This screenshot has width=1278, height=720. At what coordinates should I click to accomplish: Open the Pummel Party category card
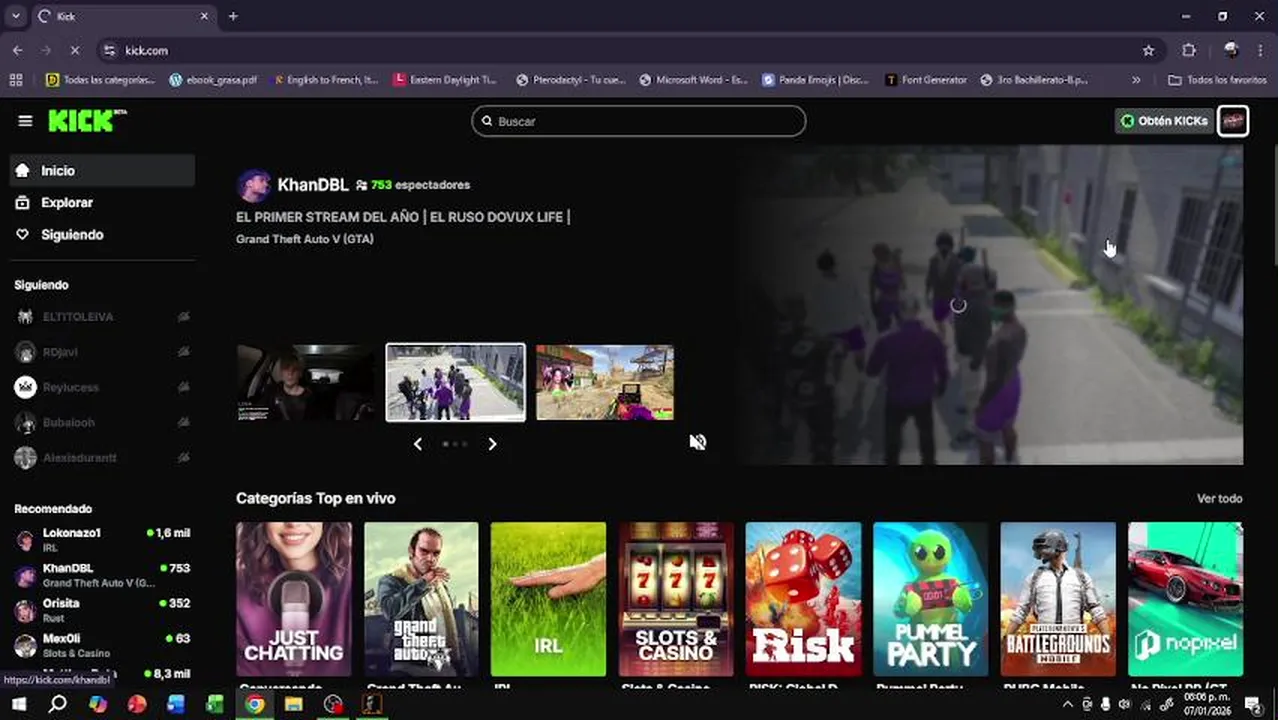coord(930,599)
